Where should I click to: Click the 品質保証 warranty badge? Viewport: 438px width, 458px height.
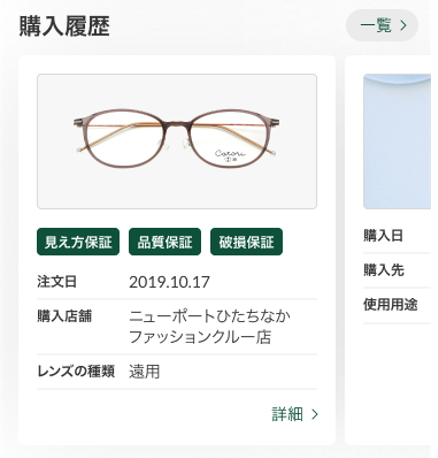(165, 242)
